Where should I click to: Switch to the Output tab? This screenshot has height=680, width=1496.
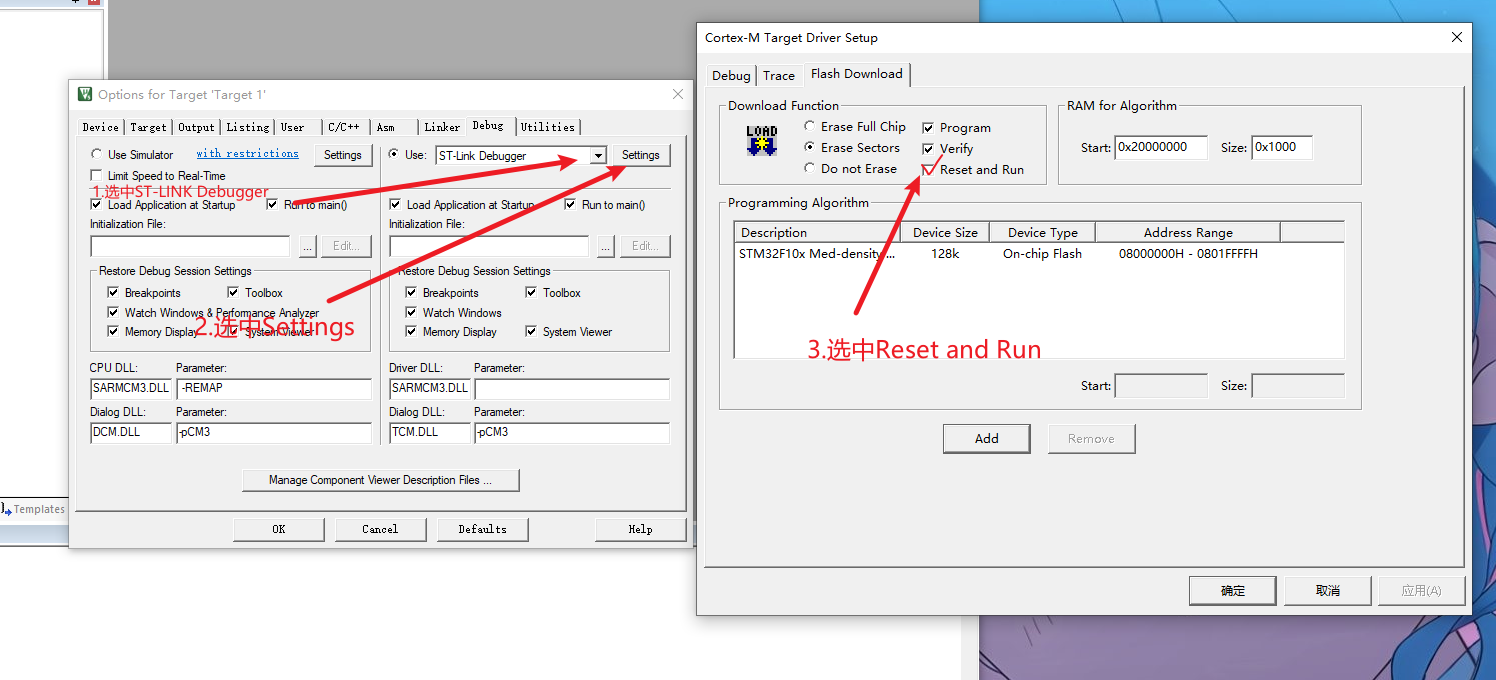(x=196, y=127)
